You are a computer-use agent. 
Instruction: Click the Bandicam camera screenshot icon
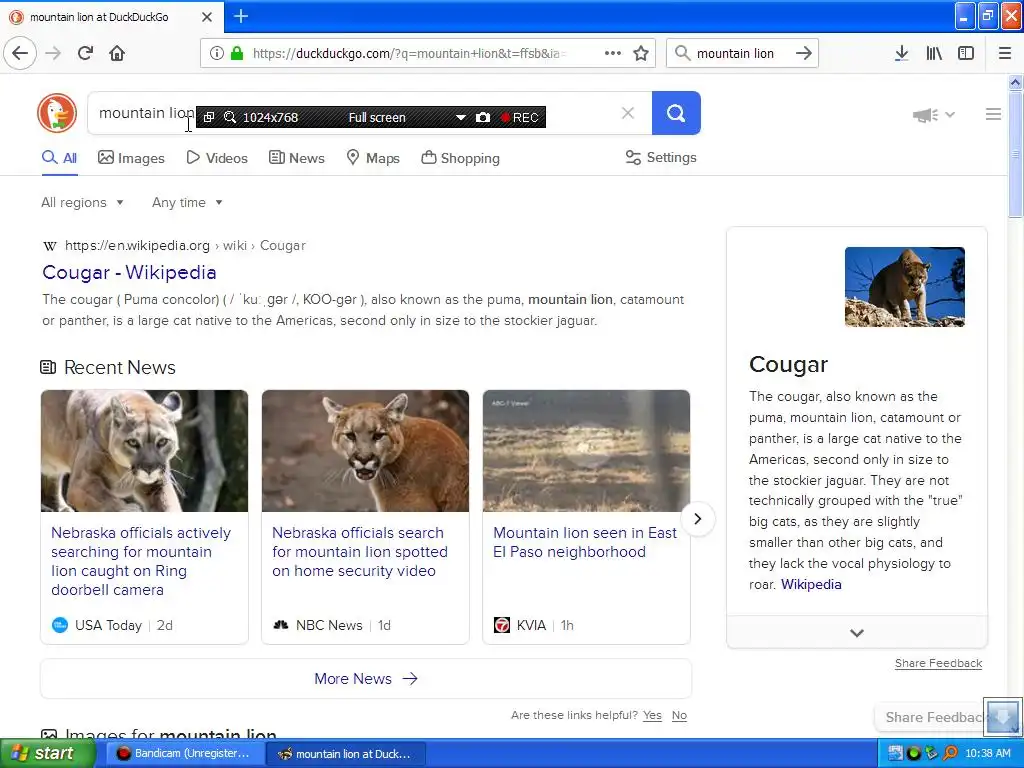pyautogui.click(x=483, y=118)
